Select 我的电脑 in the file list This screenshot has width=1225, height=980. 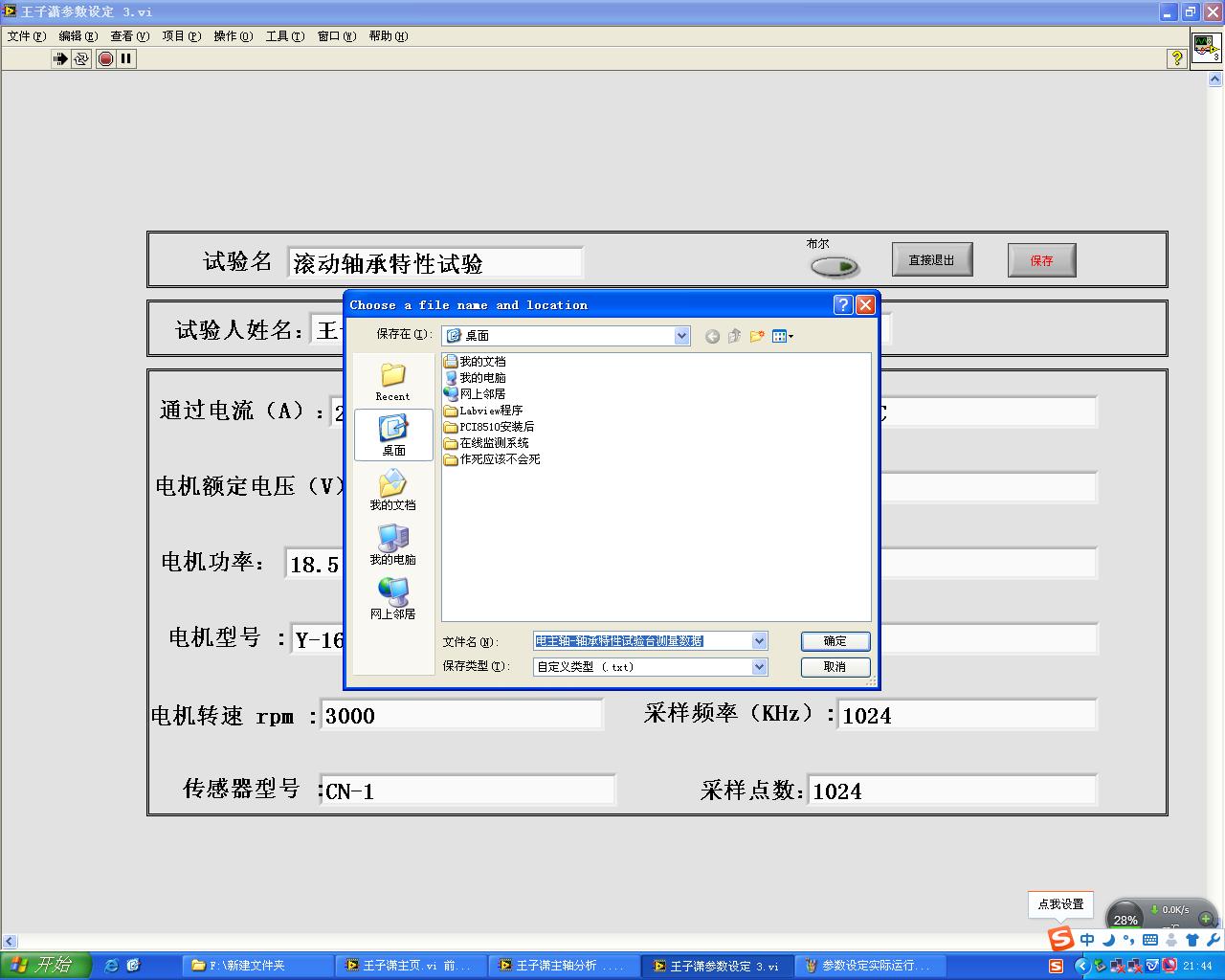pyautogui.click(x=475, y=378)
